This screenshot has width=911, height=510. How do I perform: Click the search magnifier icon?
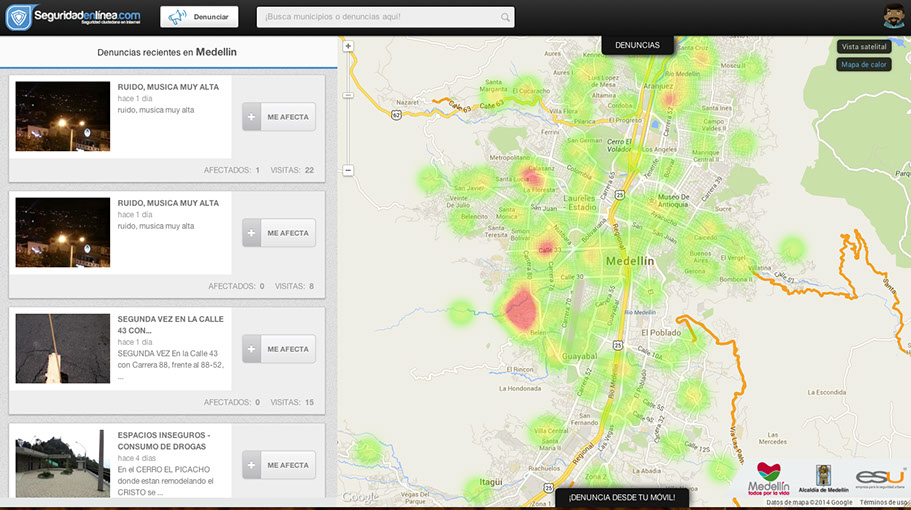coord(505,18)
